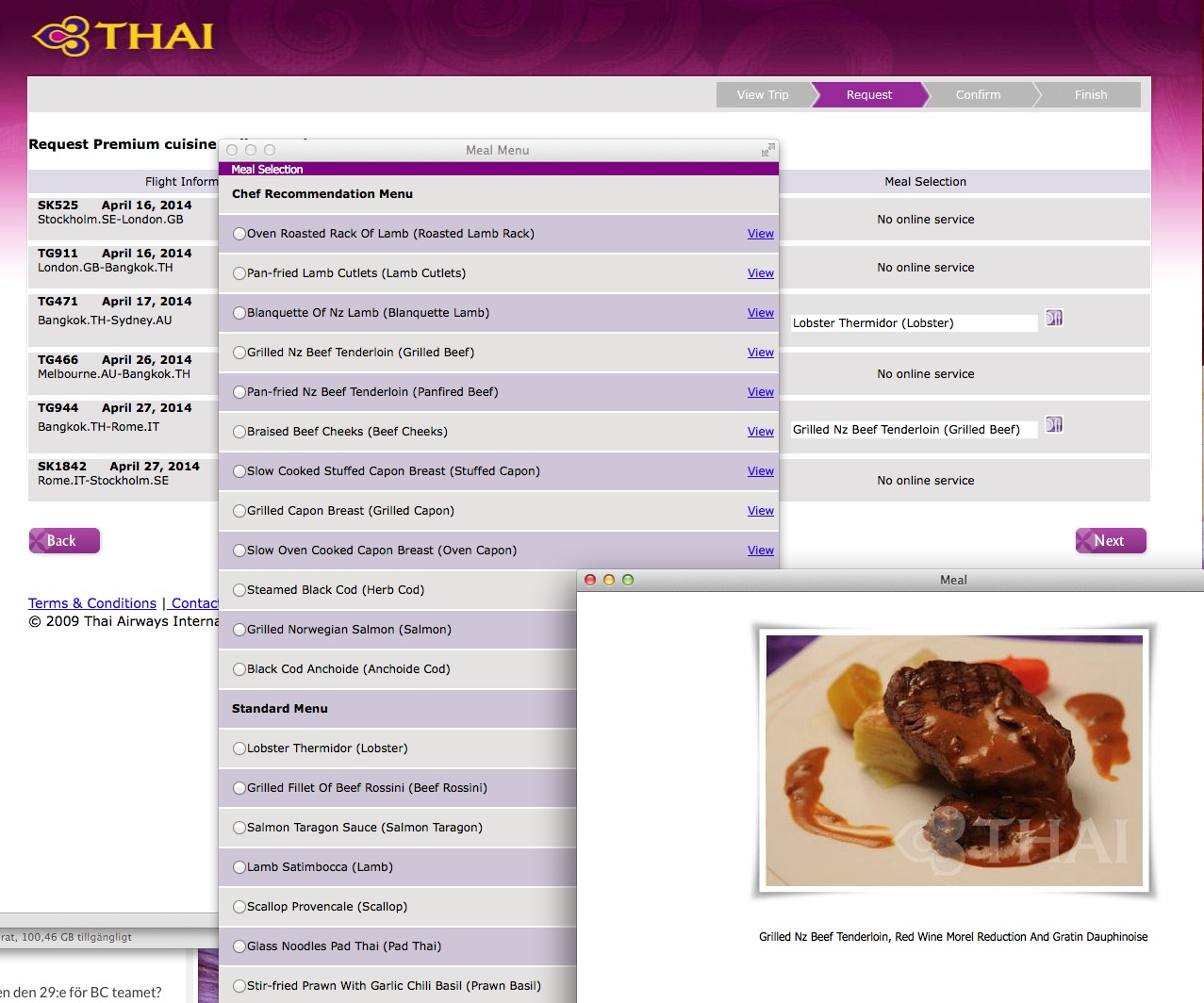Click the Lobster Thermidor meal selection field
This screenshot has height=1003, width=1204.
[913, 323]
